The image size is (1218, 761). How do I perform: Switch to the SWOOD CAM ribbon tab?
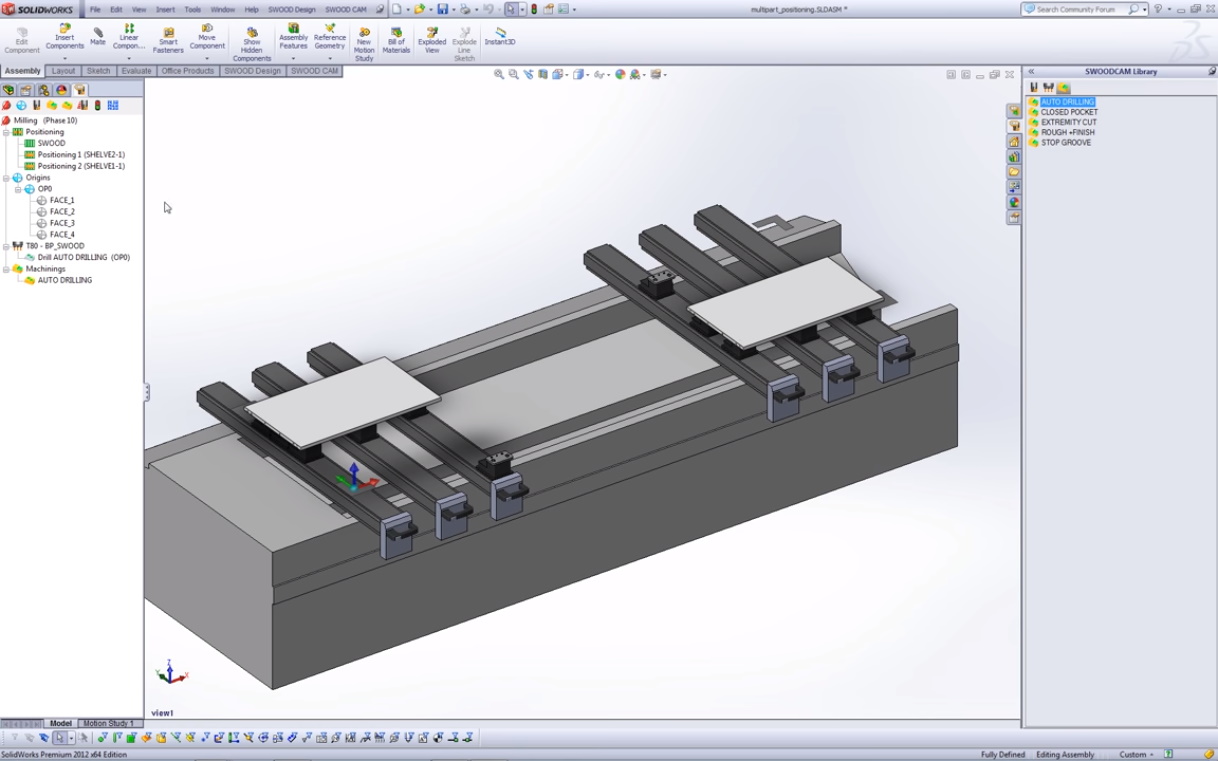315,71
